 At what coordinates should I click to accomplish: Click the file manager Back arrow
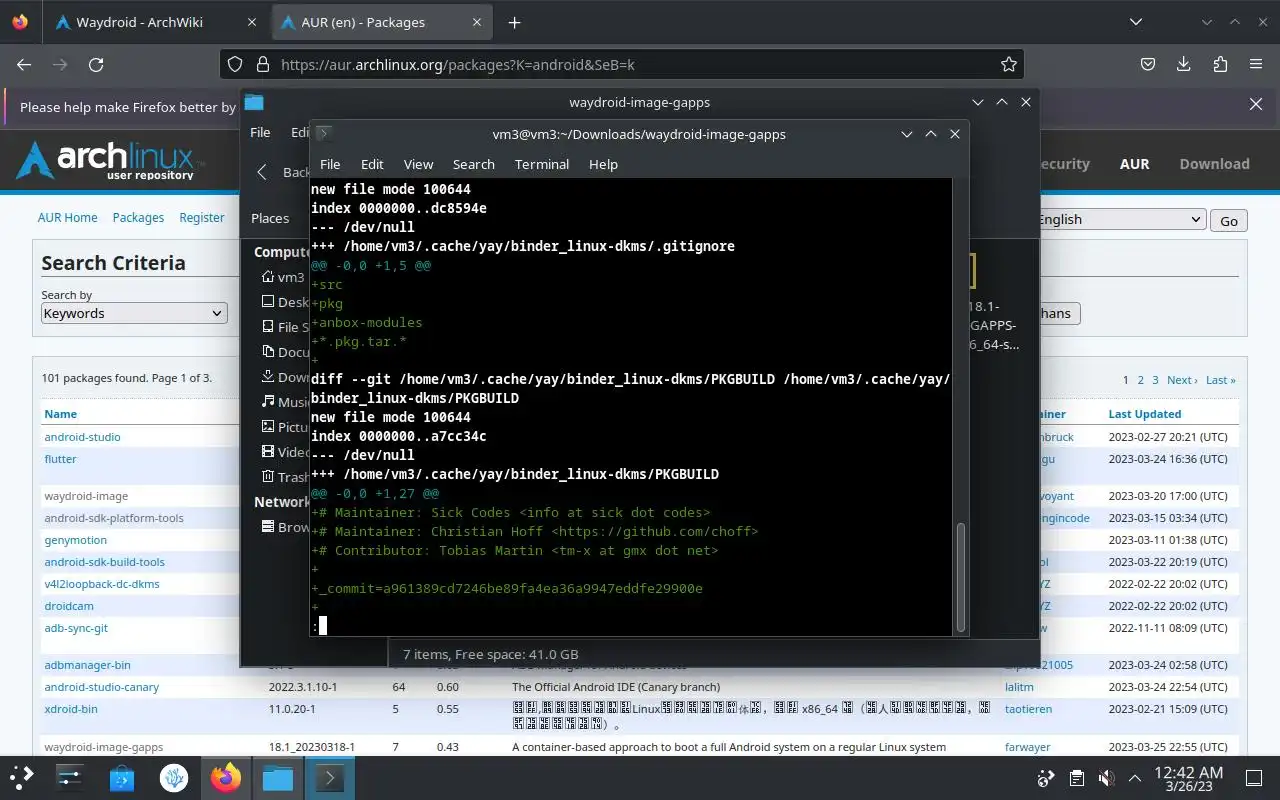(262, 172)
